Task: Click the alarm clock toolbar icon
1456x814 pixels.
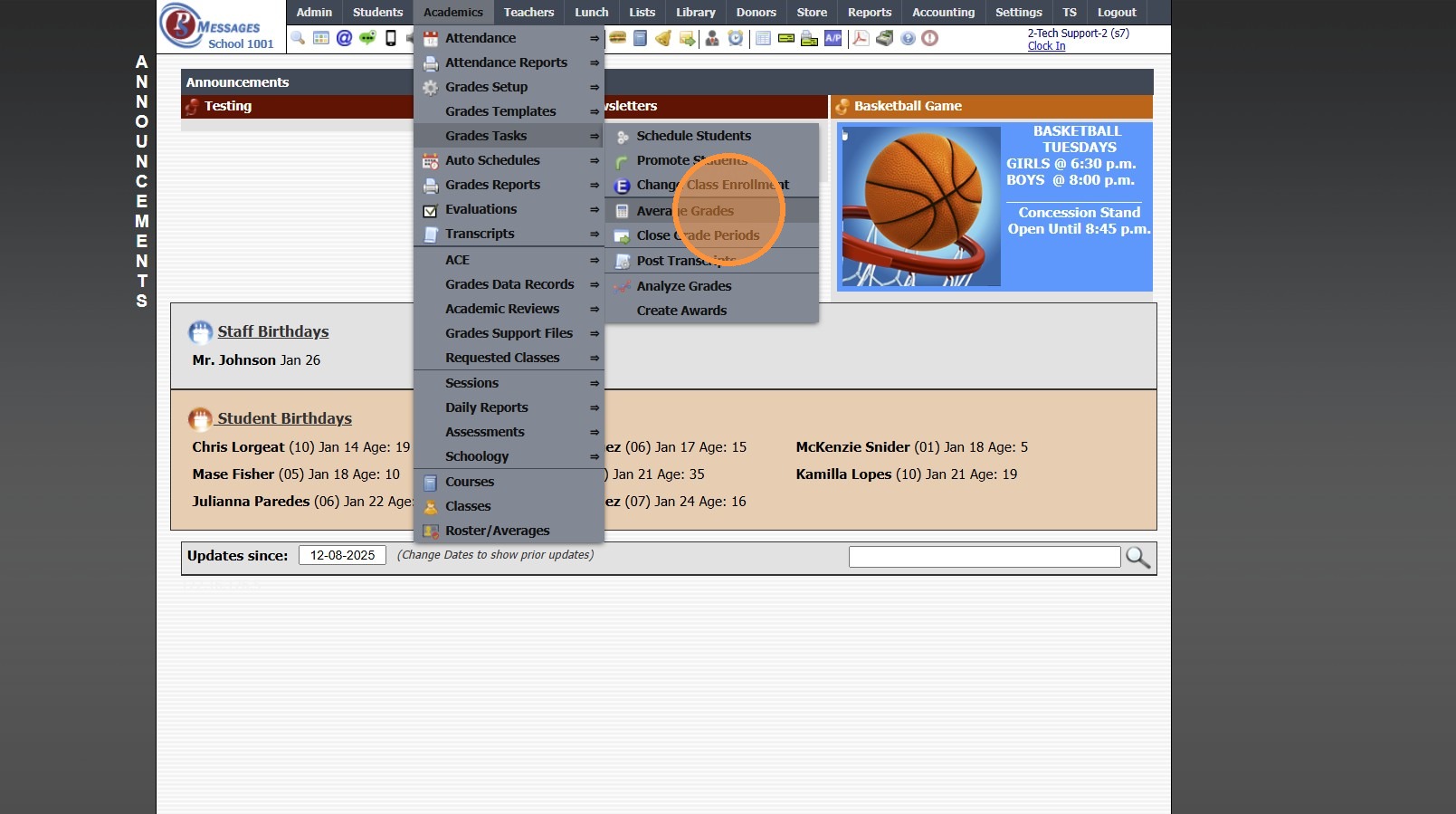Action: (x=736, y=38)
